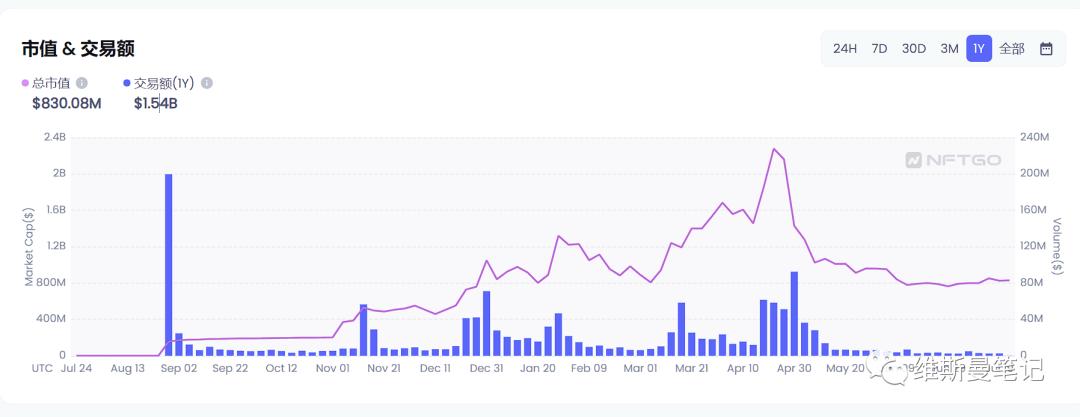Click the $830.08M market cap value

pos(67,102)
